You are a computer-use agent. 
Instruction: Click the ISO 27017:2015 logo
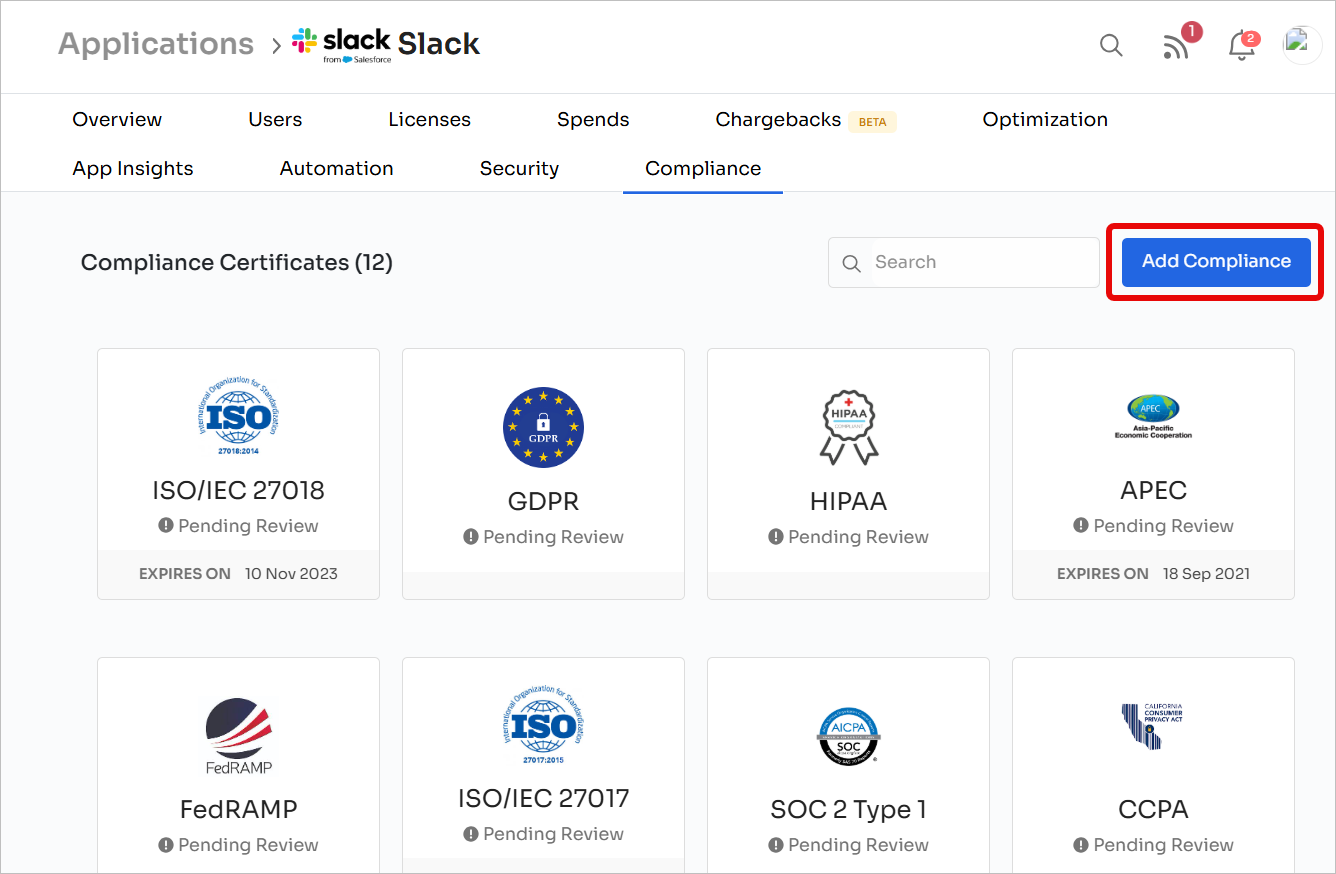(543, 726)
